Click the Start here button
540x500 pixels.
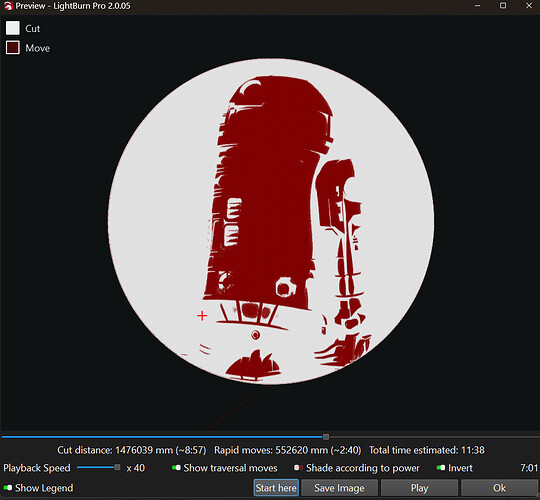click(276, 488)
